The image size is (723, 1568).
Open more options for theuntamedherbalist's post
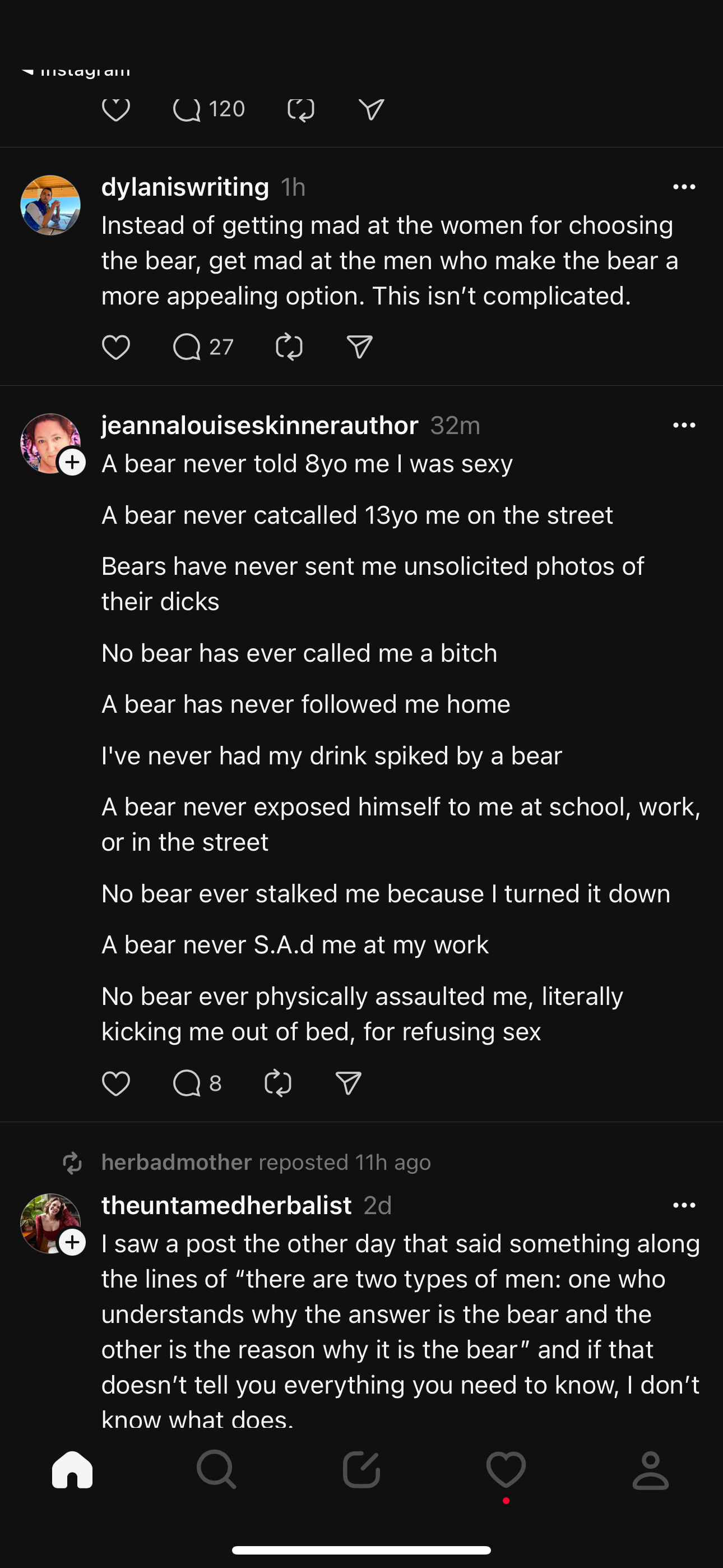coord(684,1205)
